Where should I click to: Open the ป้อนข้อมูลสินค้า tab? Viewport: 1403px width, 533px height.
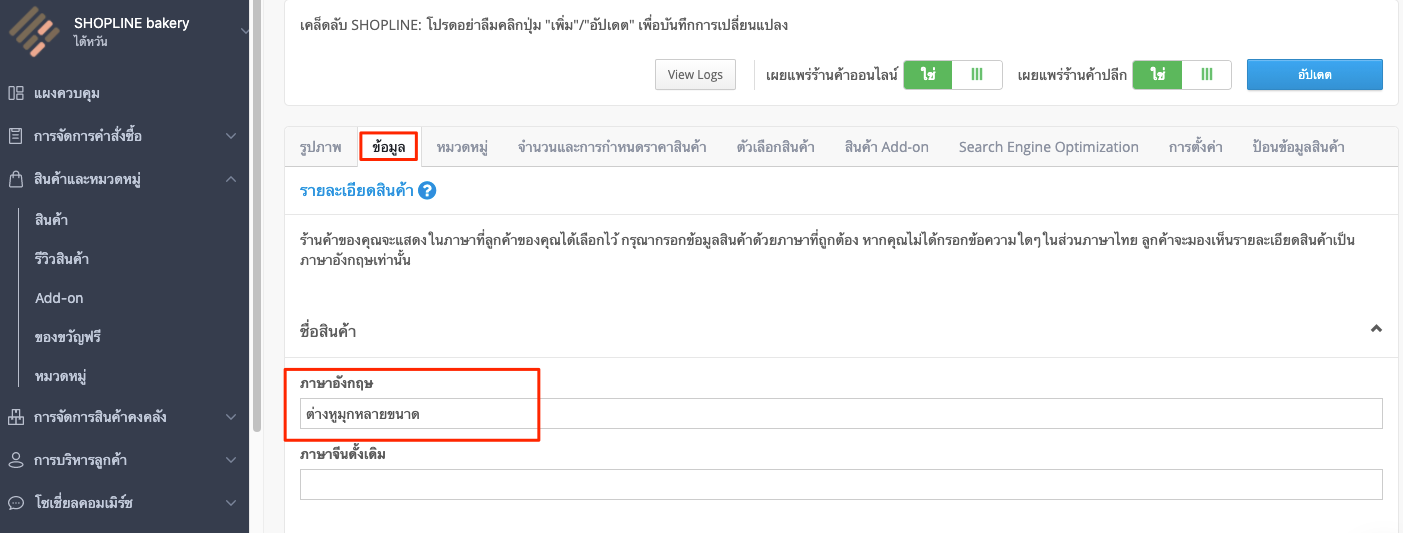[1298, 147]
